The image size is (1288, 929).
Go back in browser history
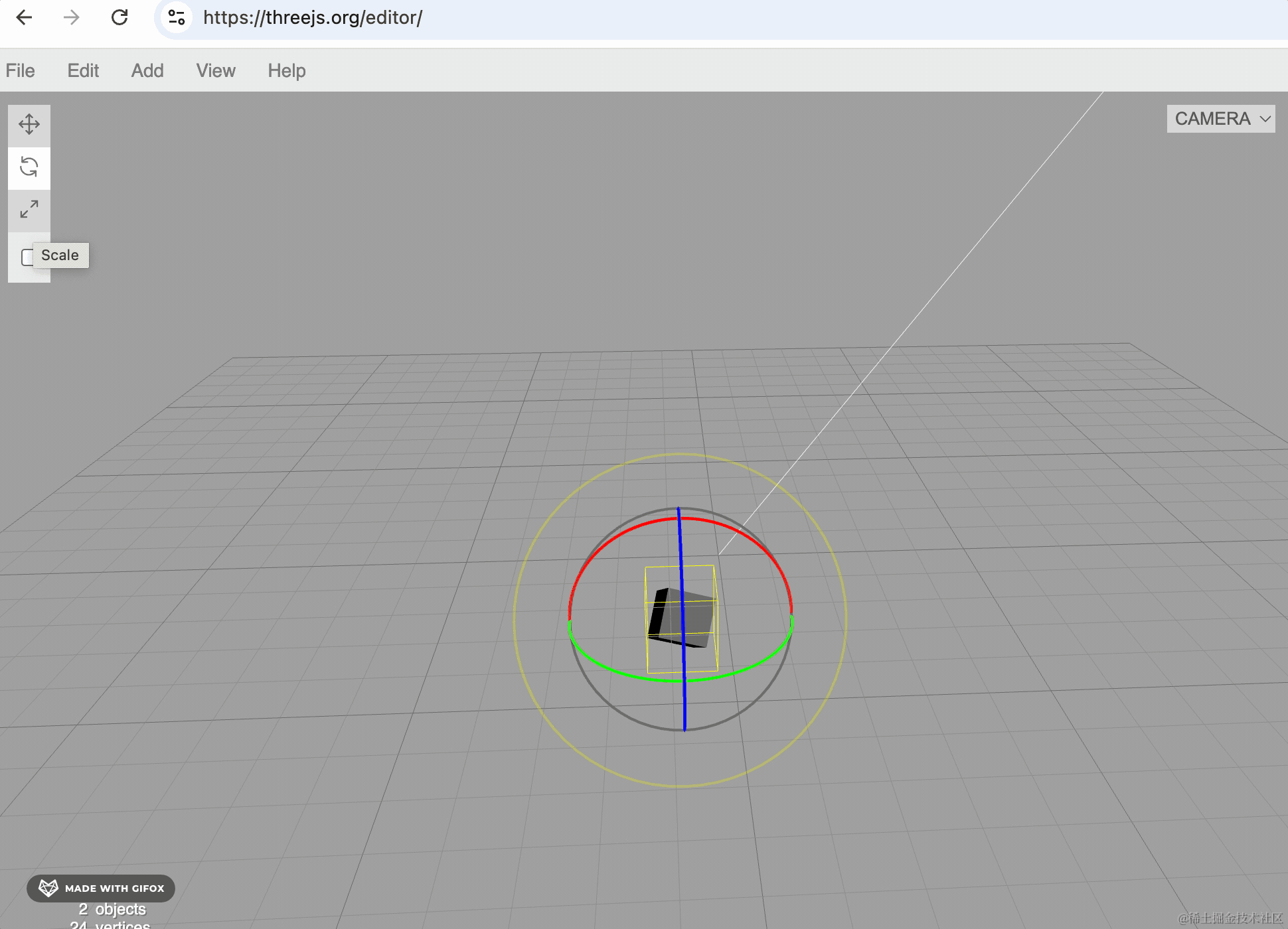coord(24,17)
